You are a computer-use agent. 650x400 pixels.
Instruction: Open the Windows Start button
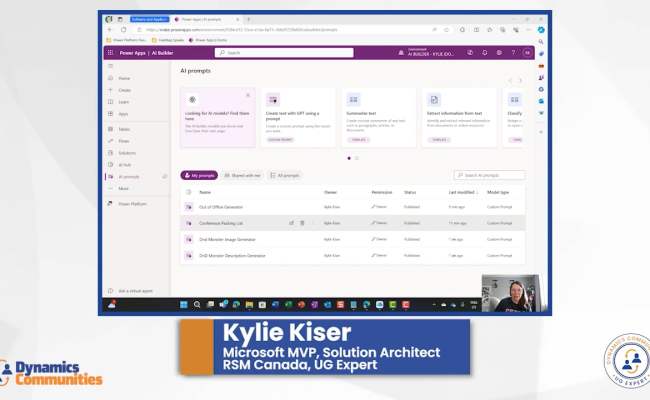click(x=184, y=305)
